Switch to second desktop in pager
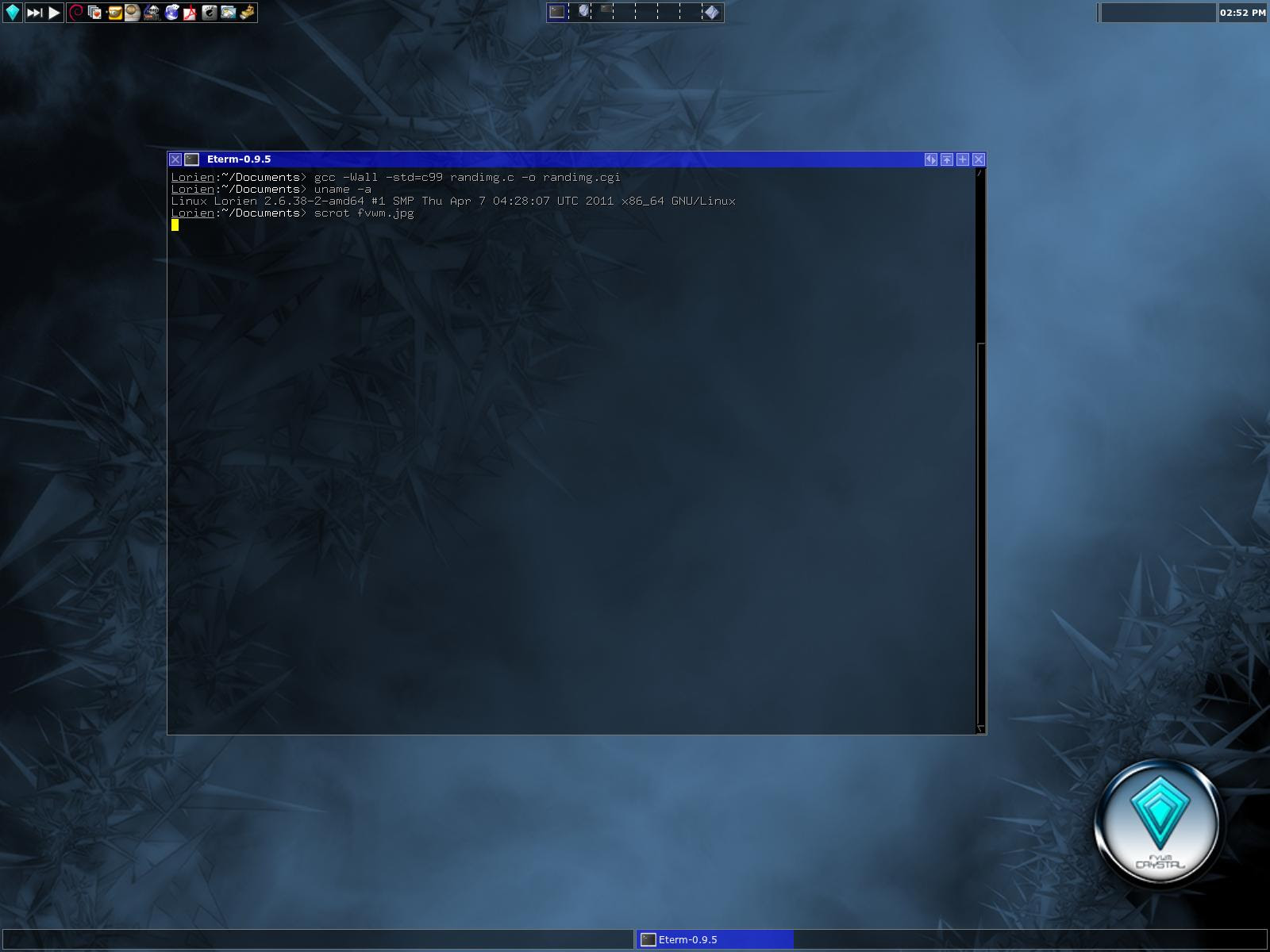This screenshot has width=1270, height=952. pos(580,12)
